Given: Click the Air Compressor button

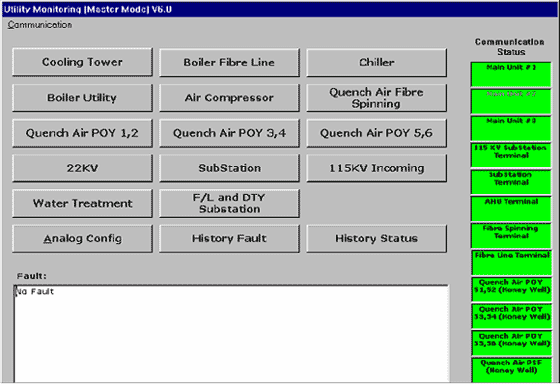Looking at the screenshot, I should 229,98.
